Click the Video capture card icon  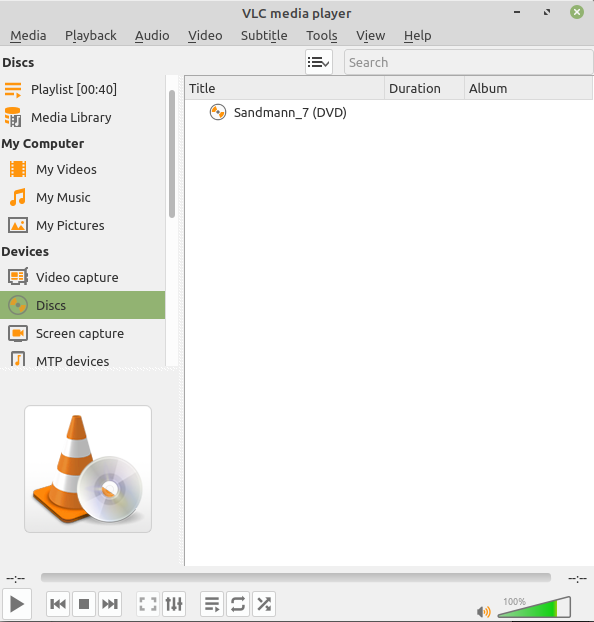18,277
